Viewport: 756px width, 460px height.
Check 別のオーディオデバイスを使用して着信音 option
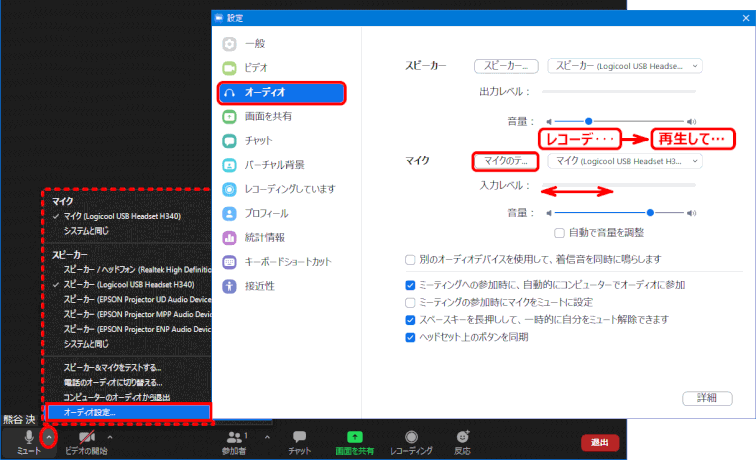pyautogui.click(x=410, y=260)
